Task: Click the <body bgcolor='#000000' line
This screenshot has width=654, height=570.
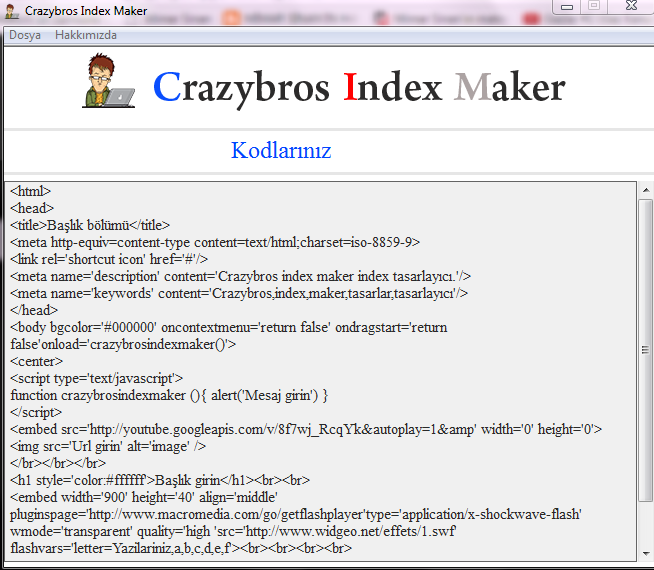Action: click(229, 327)
